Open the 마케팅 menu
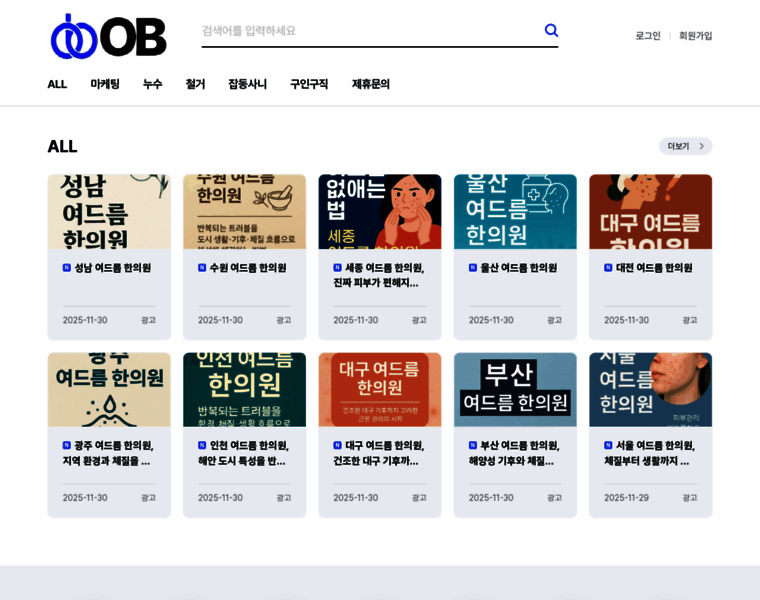 click(x=105, y=84)
